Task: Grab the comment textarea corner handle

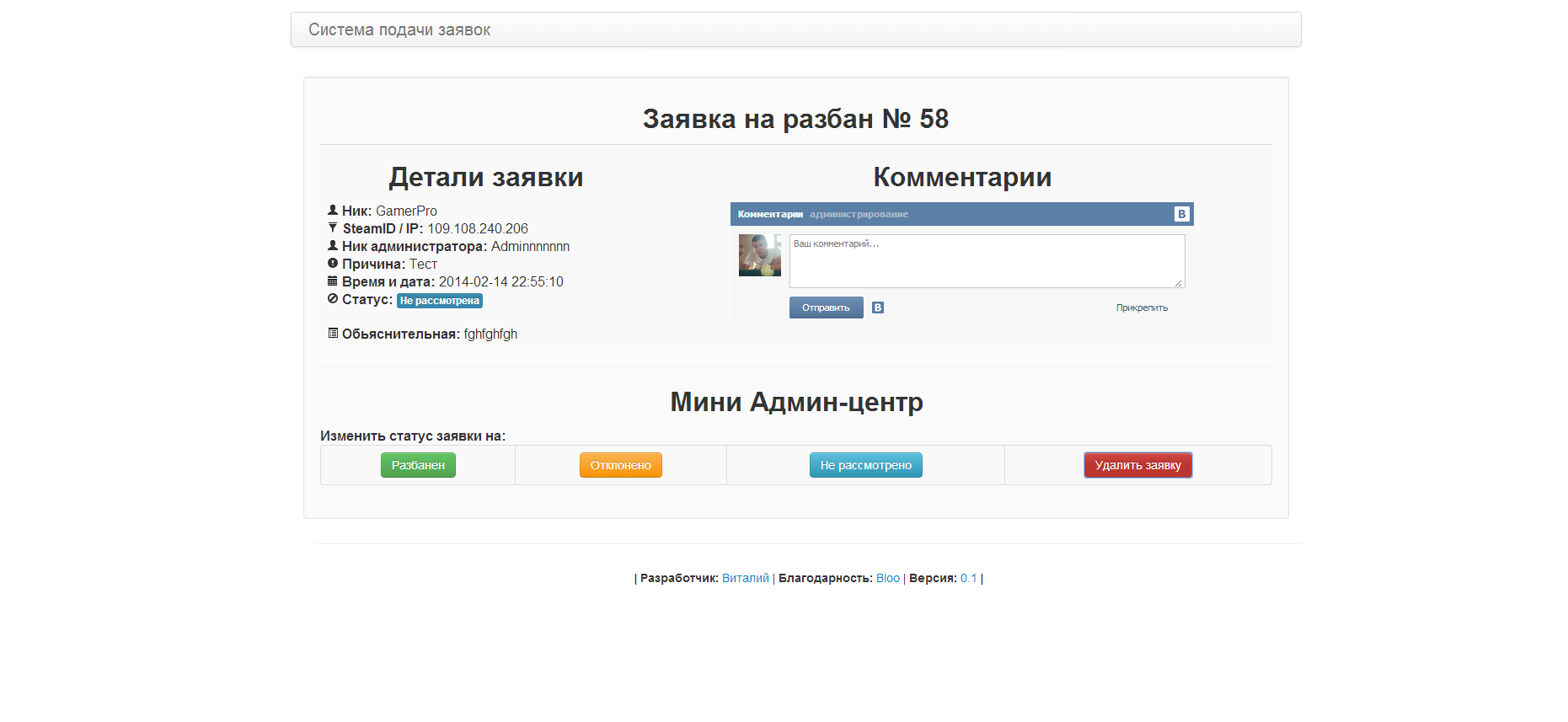Action: (1180, 283)
